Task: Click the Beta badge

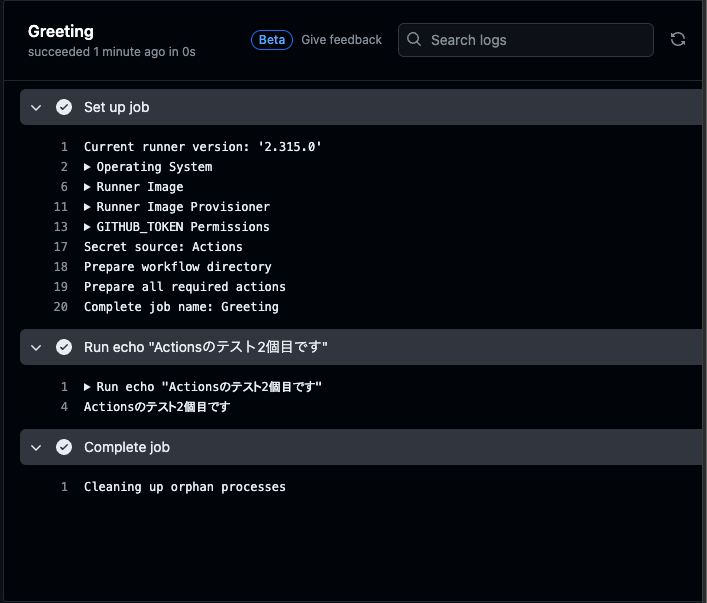Action: 272,40
